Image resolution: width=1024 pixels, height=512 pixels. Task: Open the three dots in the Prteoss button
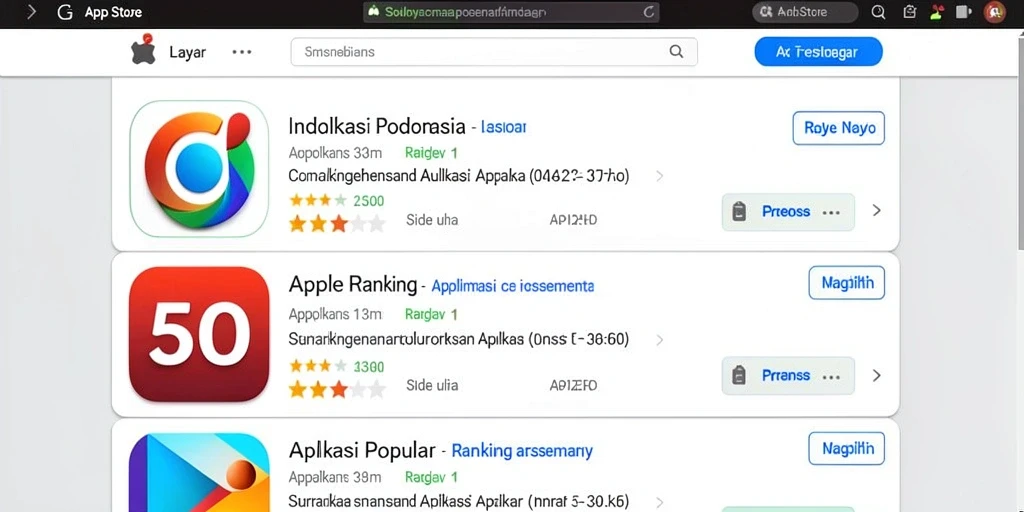click(831, 213)
